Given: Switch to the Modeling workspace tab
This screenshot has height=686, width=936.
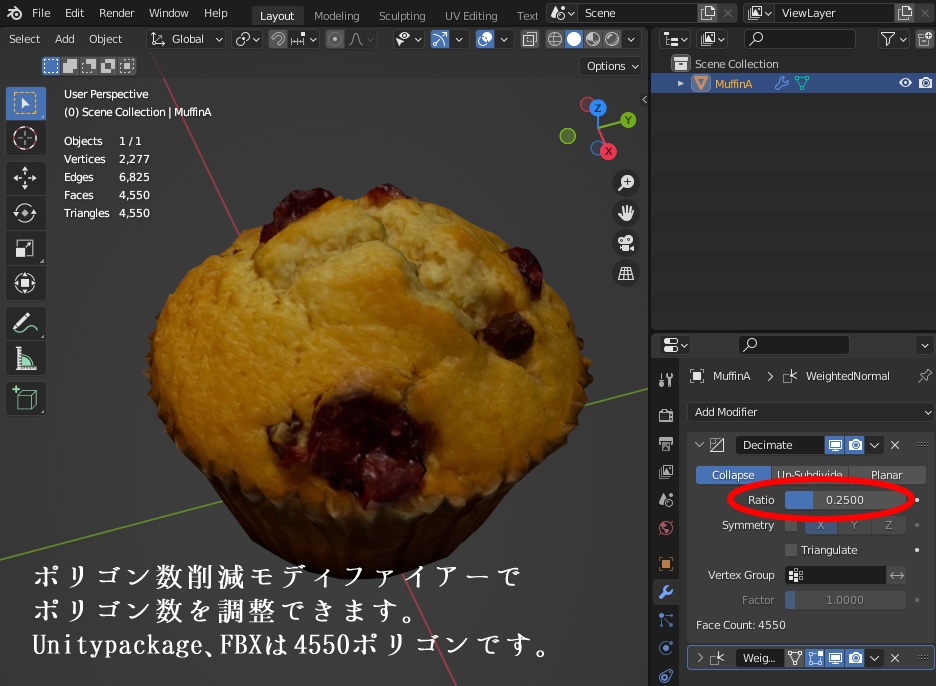Looking at the screenshot, I should point(336,15).
